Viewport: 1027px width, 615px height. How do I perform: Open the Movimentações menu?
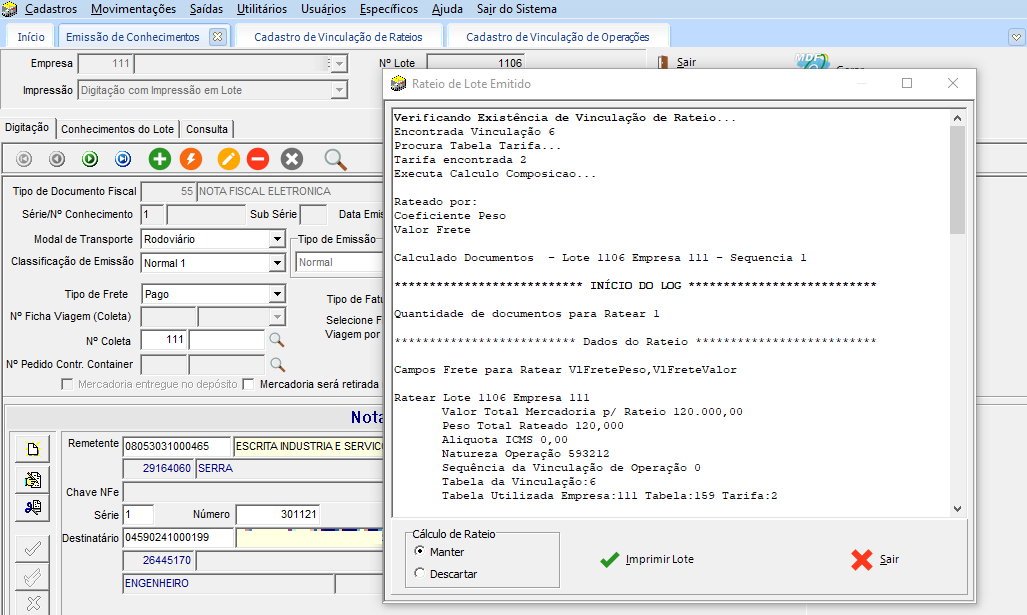[133, 9]
